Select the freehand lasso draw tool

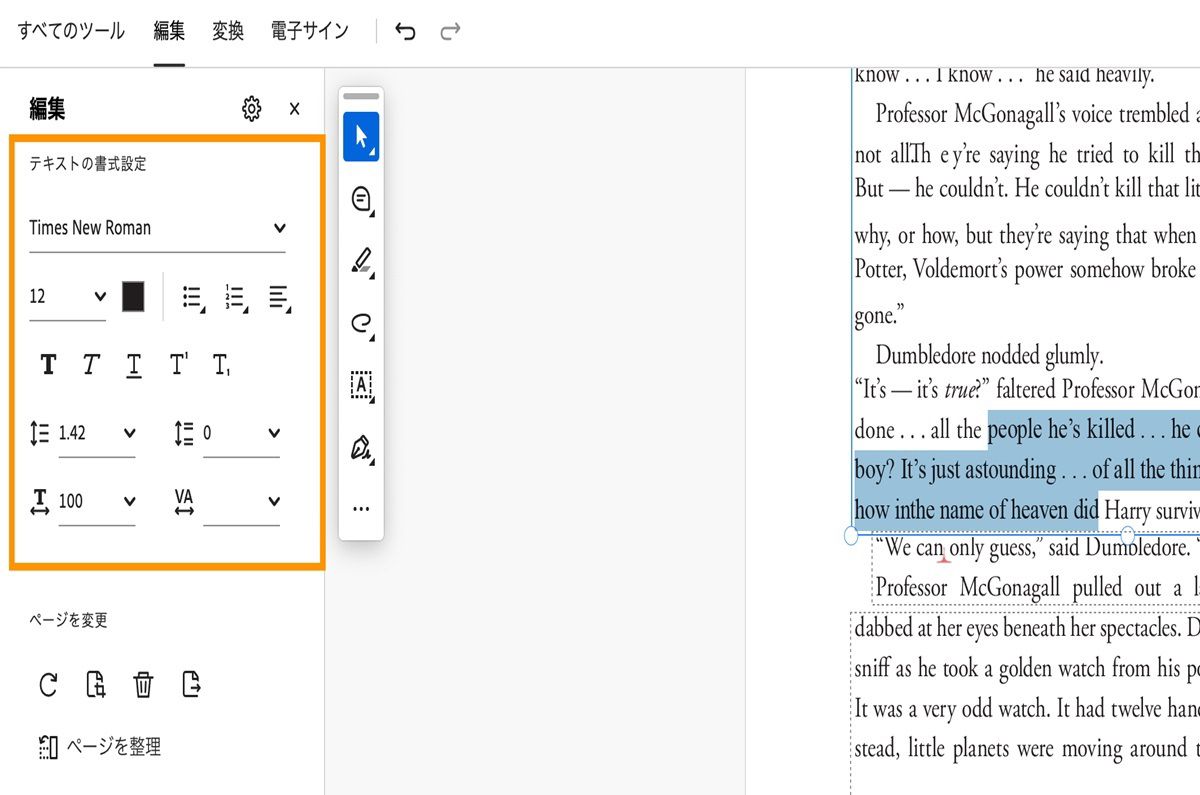[x=361, y=323]
